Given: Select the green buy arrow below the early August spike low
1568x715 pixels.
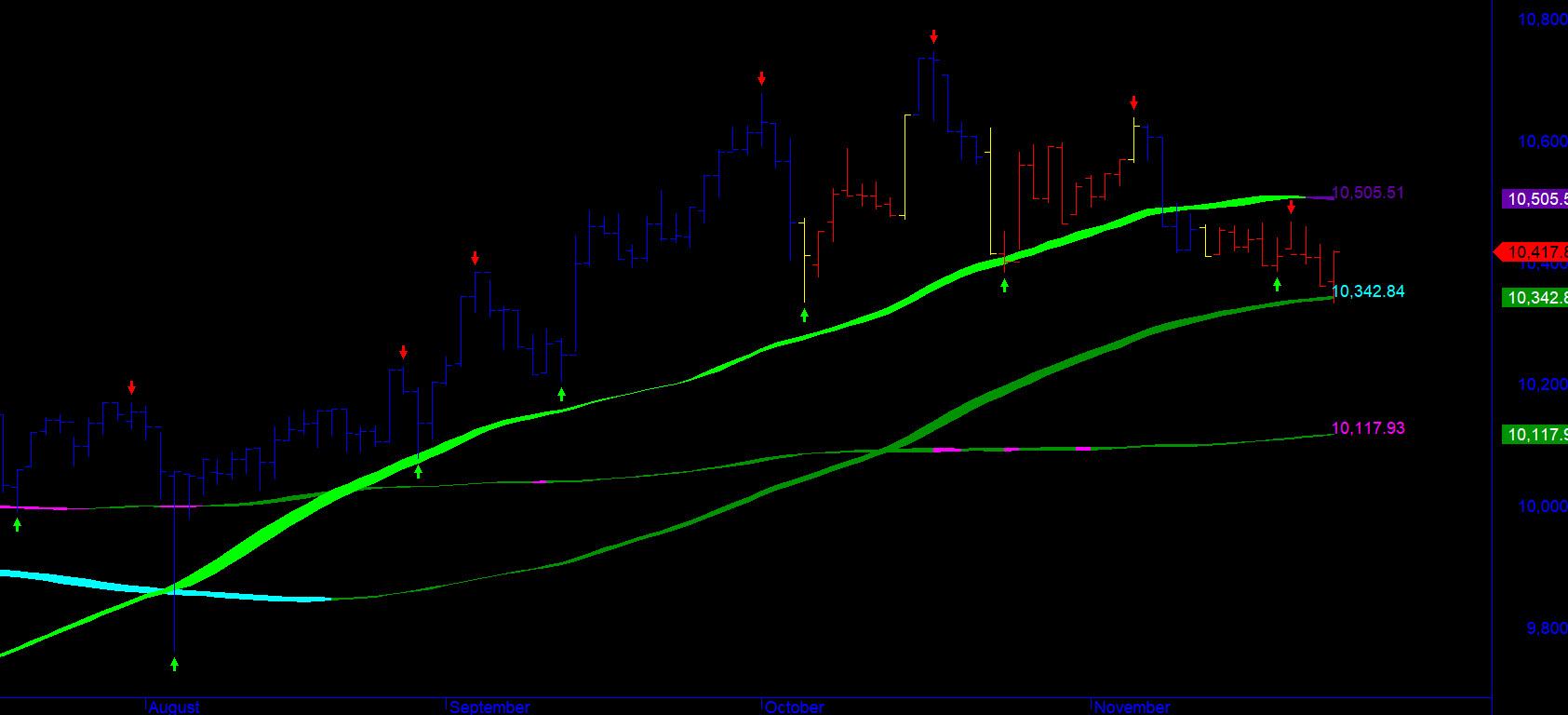Looking at the screenshot, I should click(x=174, y=664).
